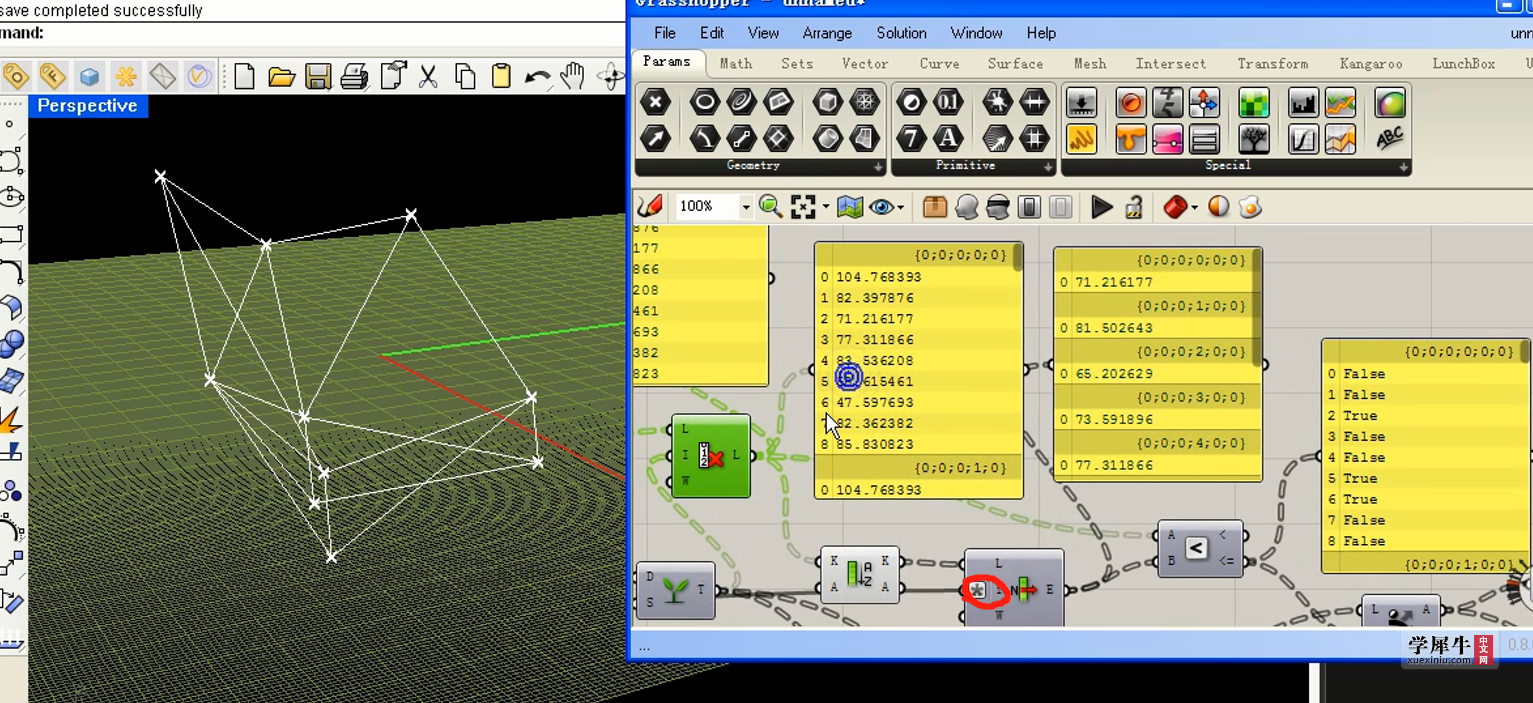The height and width of the screenshot is (703, 1533).
Task: Pick the graph mapper curve icon
Action: tap(1303, 138)
